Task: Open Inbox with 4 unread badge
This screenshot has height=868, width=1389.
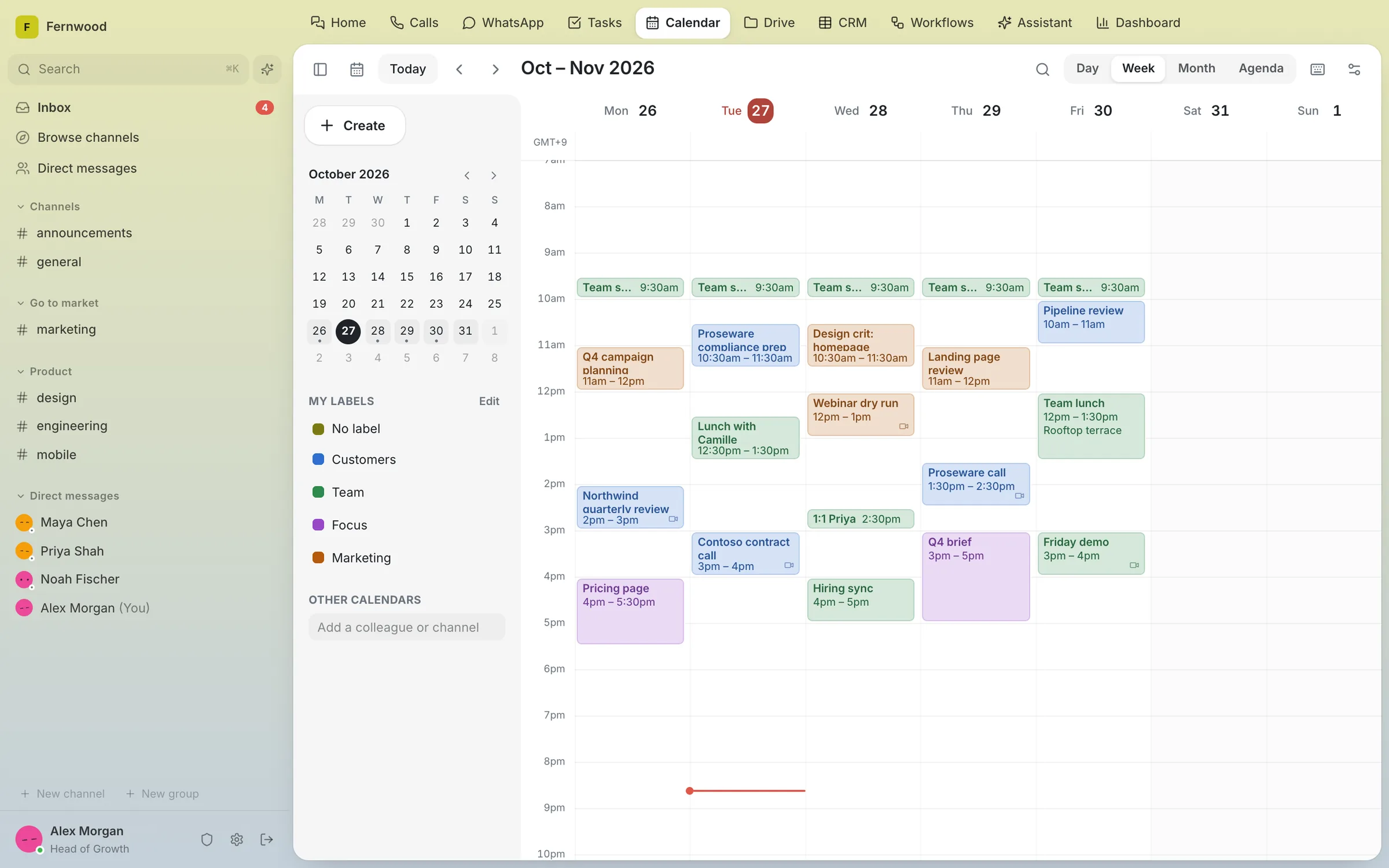Action: tap(145, 108)
